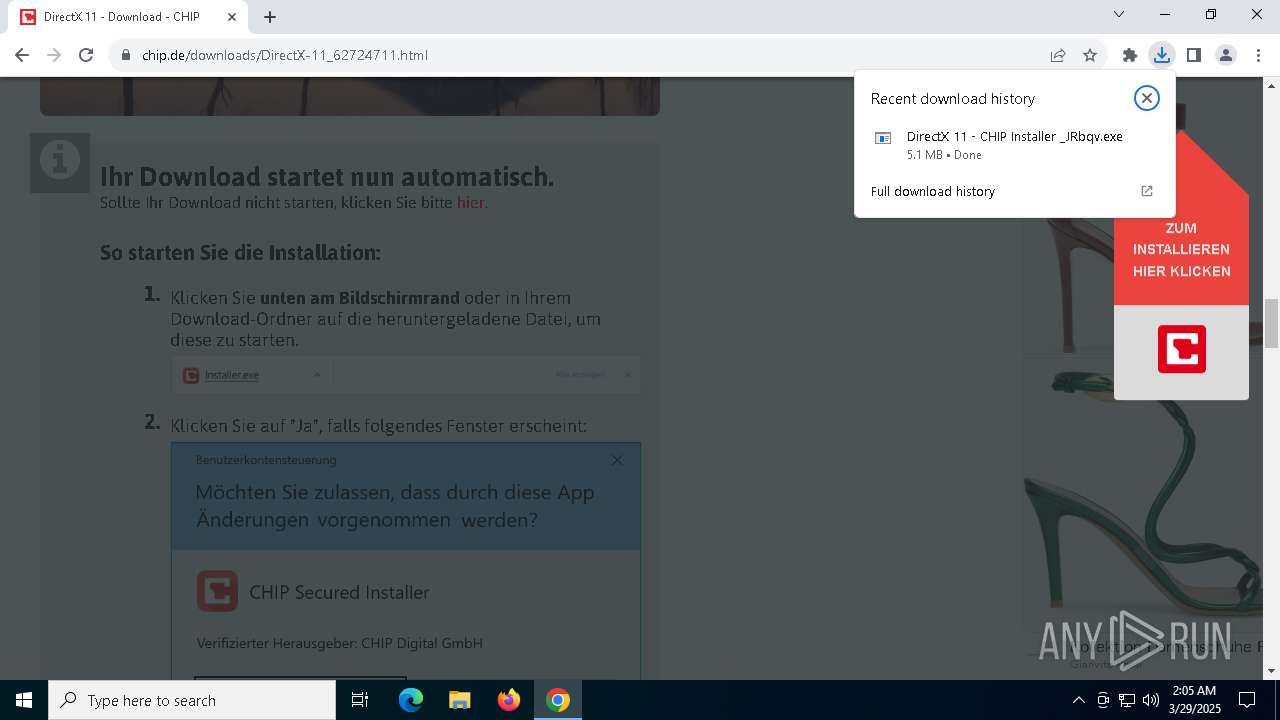
Task: Bookmark this tab with the star
Action: [1090, 55]
